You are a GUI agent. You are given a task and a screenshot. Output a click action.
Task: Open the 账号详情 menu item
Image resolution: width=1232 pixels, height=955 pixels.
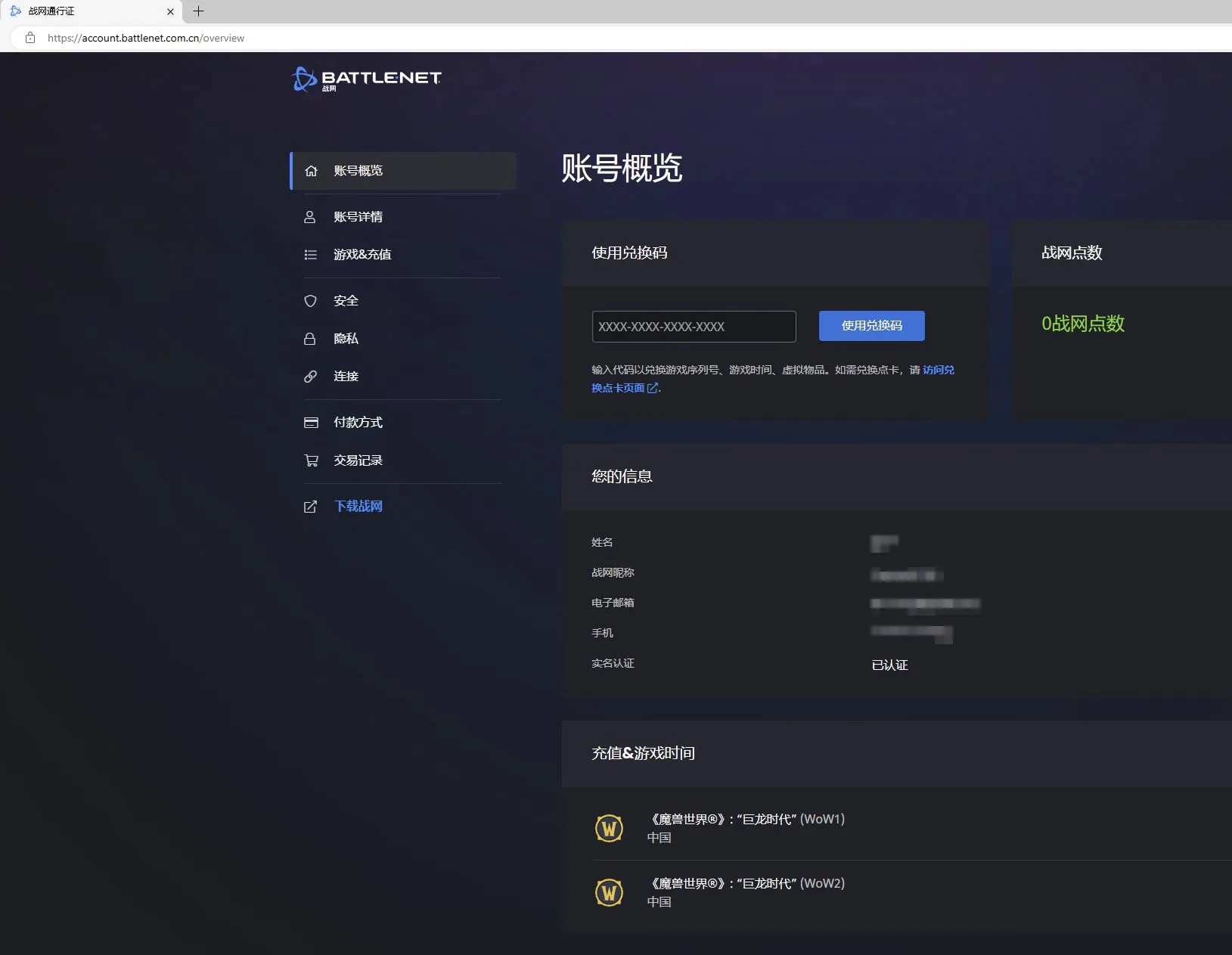click(x=358, y=217)
